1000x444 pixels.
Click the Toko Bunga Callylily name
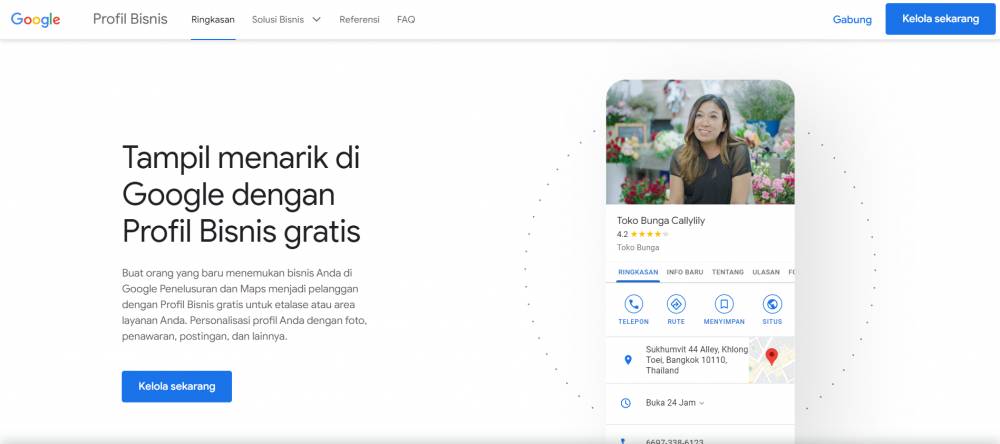(661, 221)
